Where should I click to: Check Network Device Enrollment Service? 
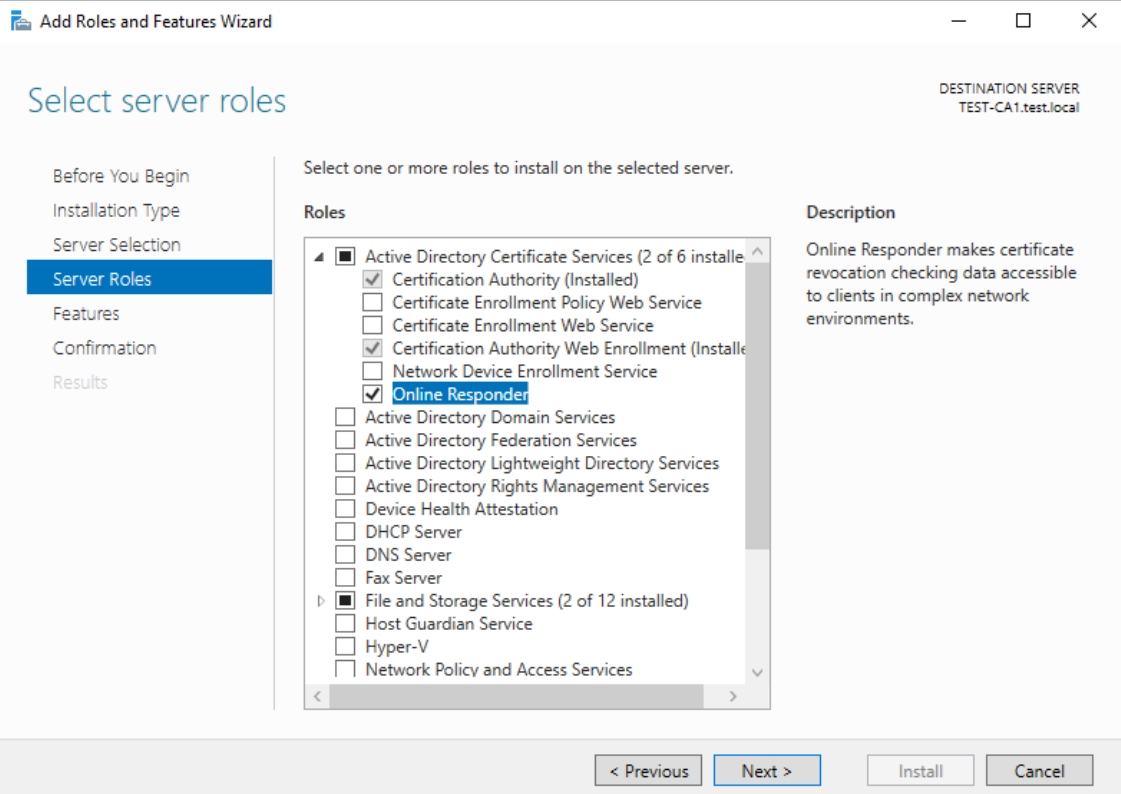pos(372,371)
